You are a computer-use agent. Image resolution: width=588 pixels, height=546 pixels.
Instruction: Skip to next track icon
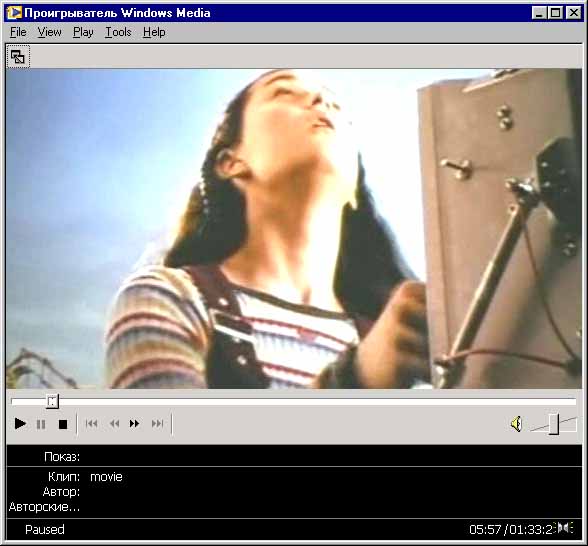pyautogui.click(x=158, y=424)
